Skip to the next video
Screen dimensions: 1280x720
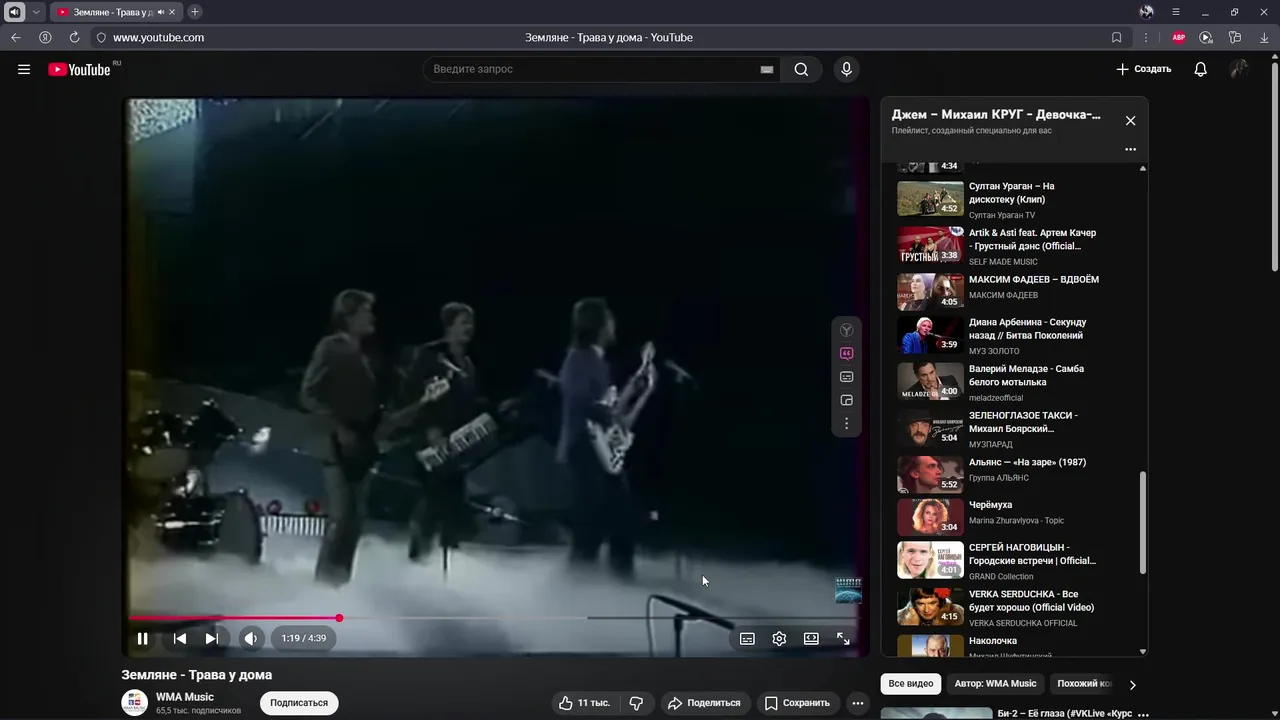click(x=212, y=638)
